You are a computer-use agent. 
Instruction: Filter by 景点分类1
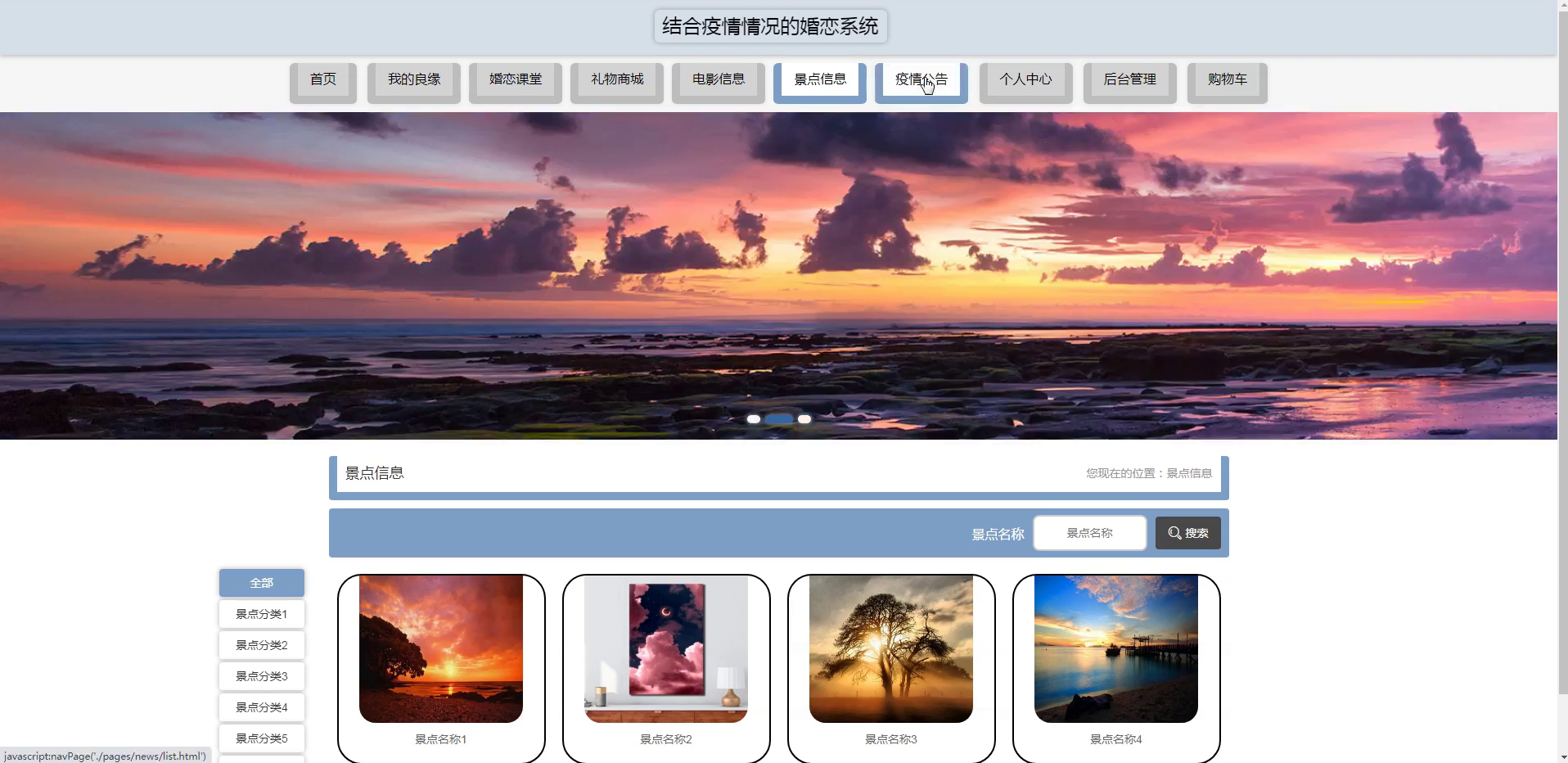(262, 614)
